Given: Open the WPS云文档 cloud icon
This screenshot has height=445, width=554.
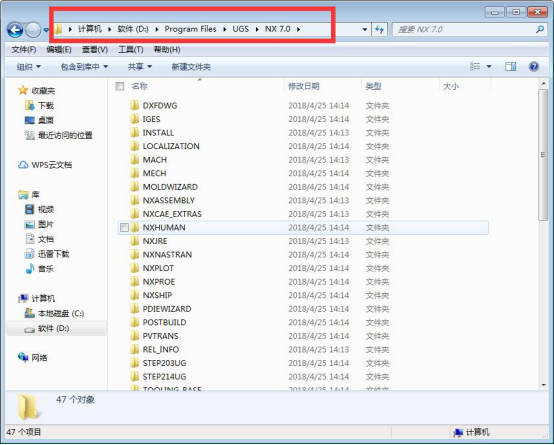Looking at the screenshot, I should pos(23,165).
